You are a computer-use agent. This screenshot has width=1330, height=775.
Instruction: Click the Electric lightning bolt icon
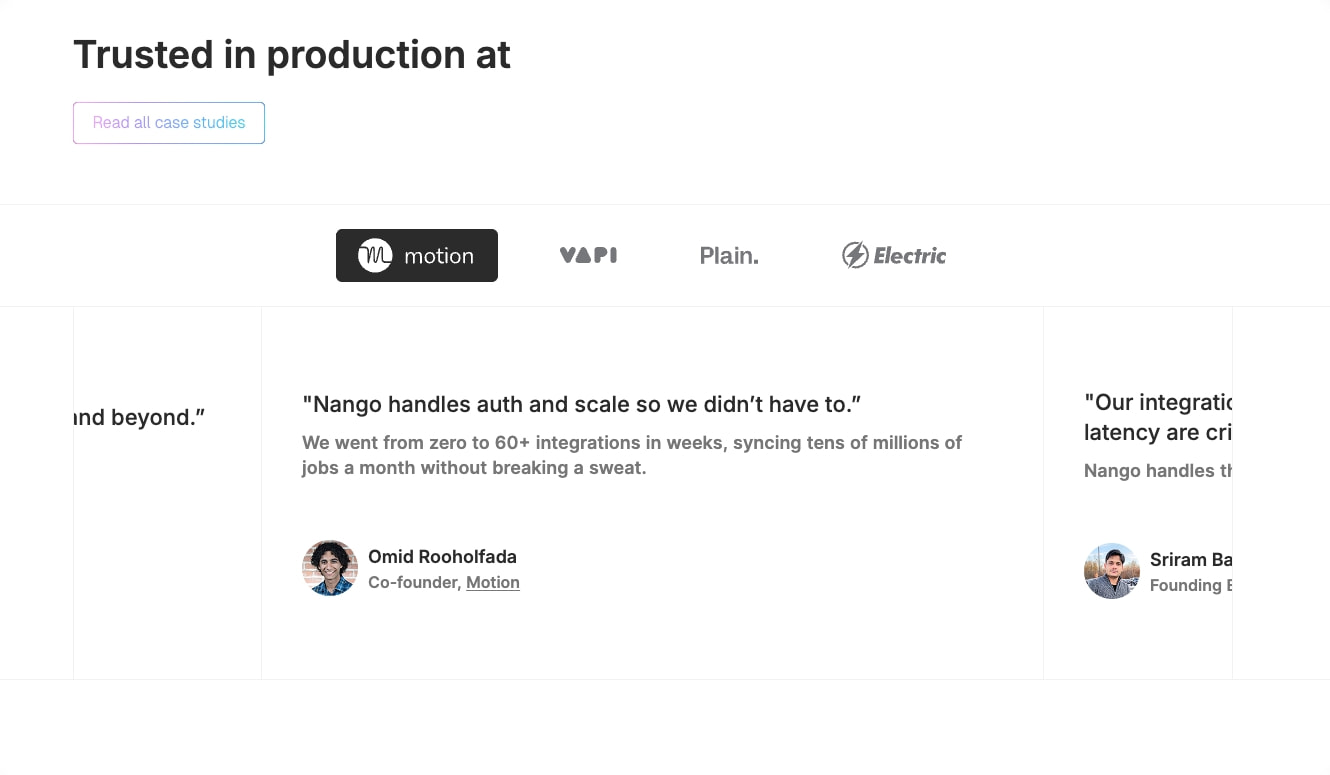(855, 256)
